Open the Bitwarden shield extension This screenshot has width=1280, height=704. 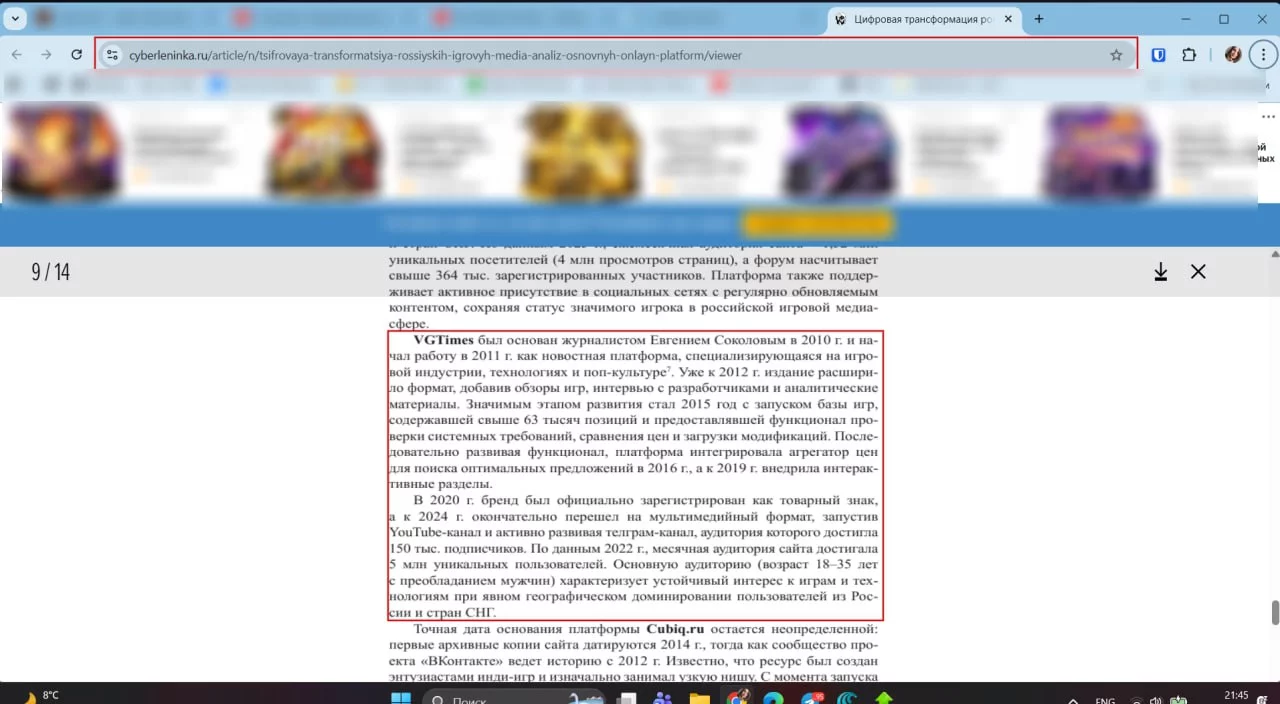1158,55
